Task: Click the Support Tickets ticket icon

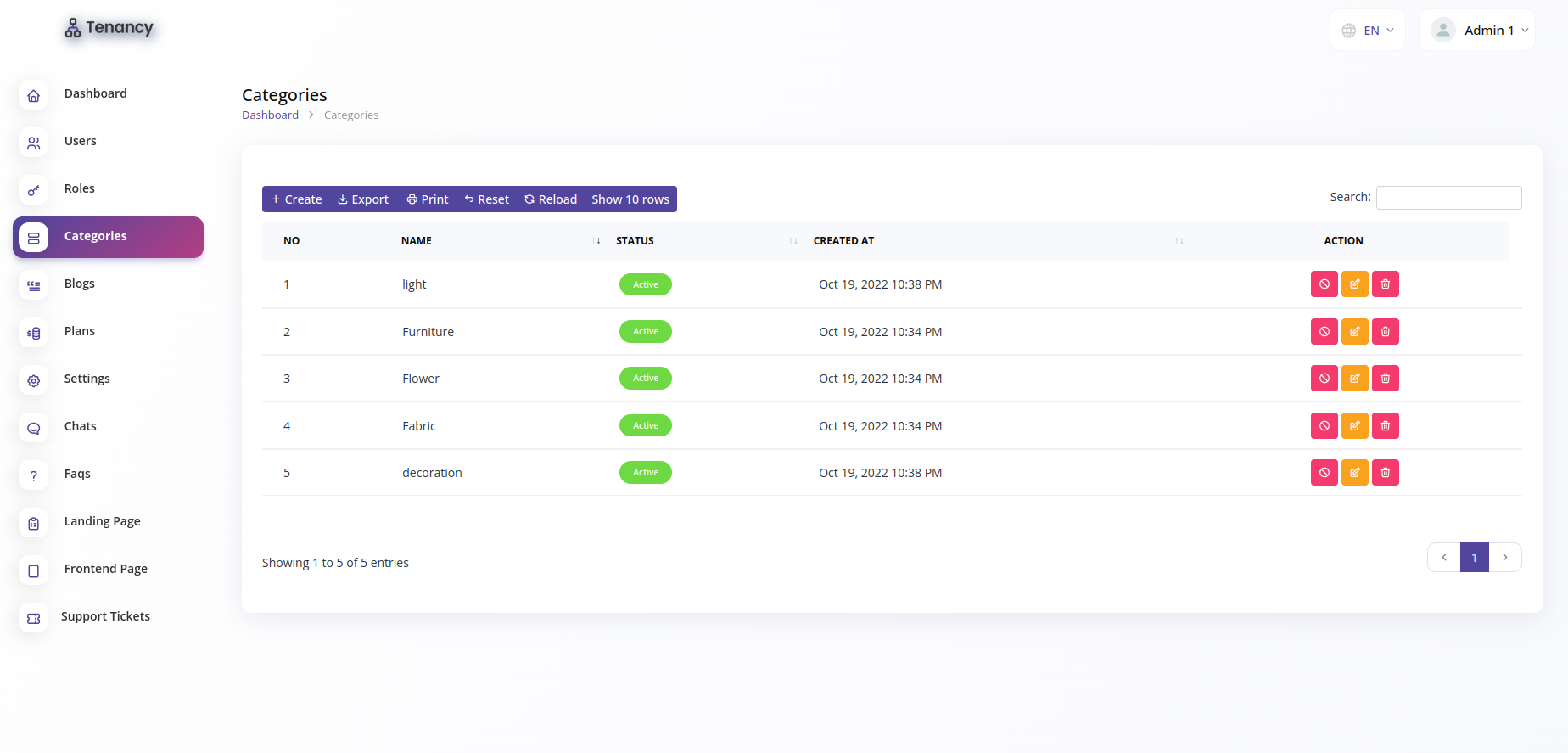Action: (34, 618)
